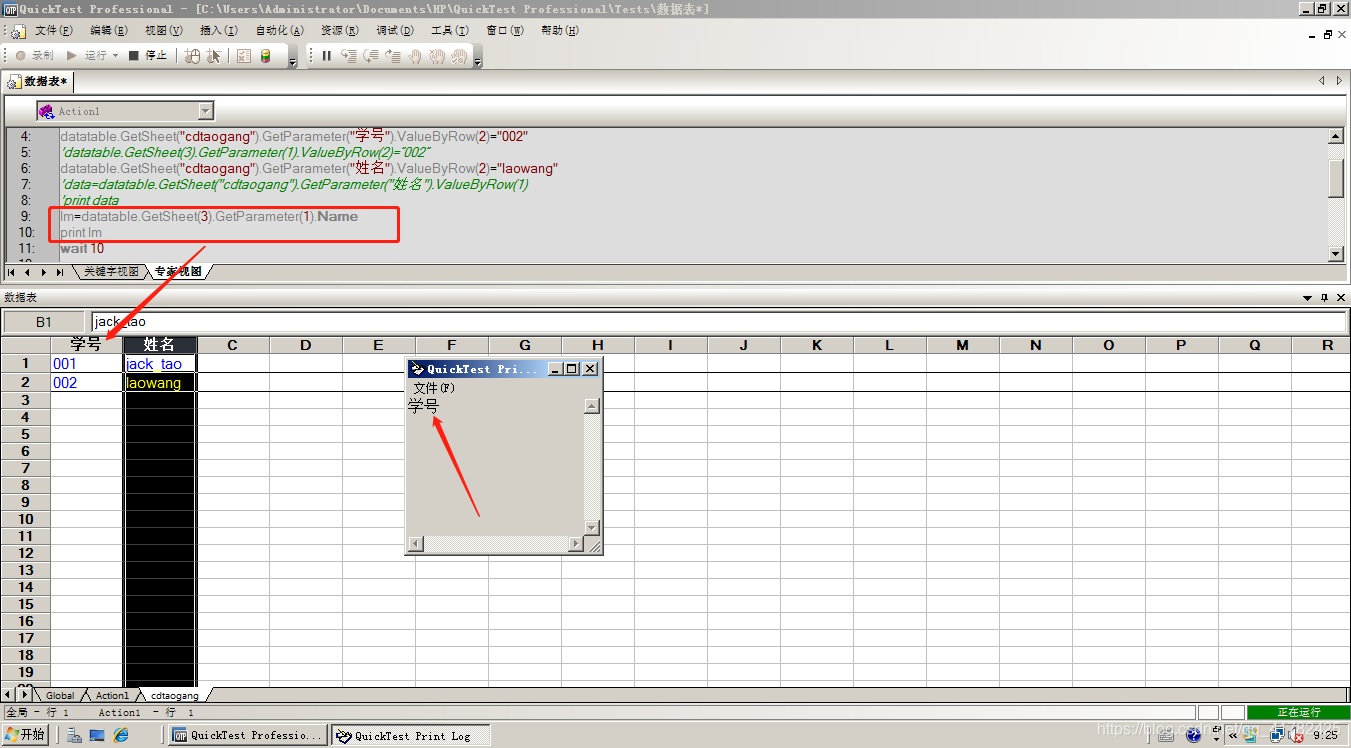Screen dimensions: 1351x748
Task: Click the data table formula input field
Action: tap(719, 322)
